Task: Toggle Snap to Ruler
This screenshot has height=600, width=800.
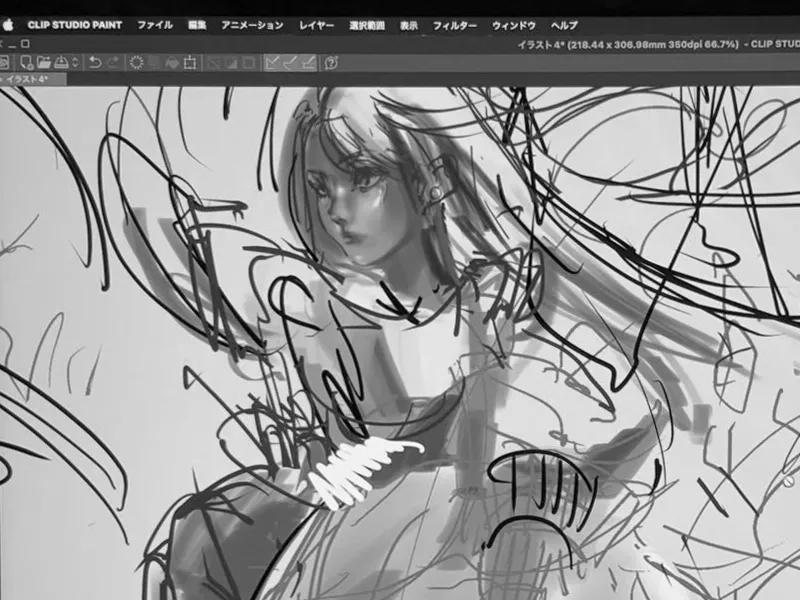Action: click(x=272, y=63)
